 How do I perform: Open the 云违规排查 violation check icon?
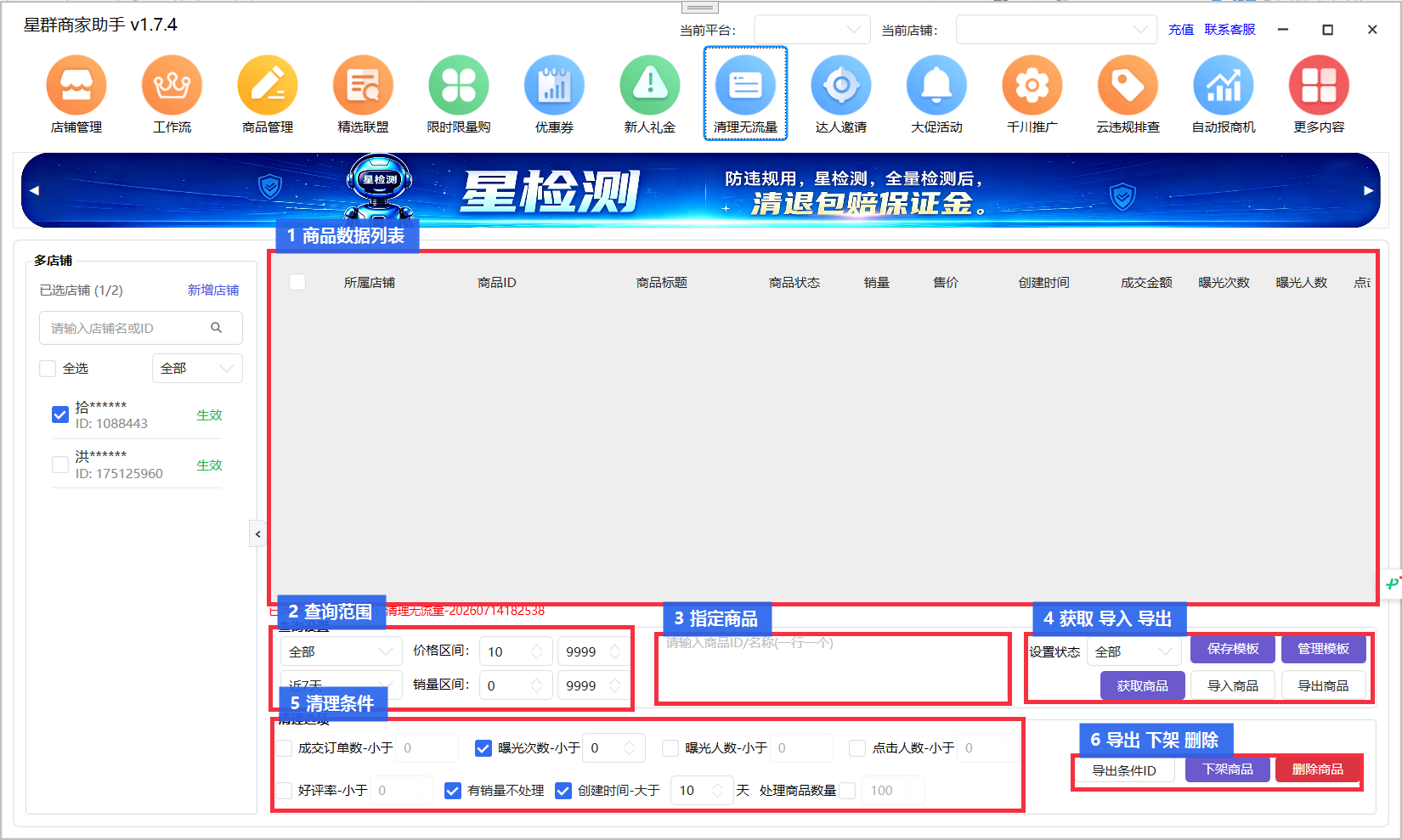click(x=1128, y=85)
